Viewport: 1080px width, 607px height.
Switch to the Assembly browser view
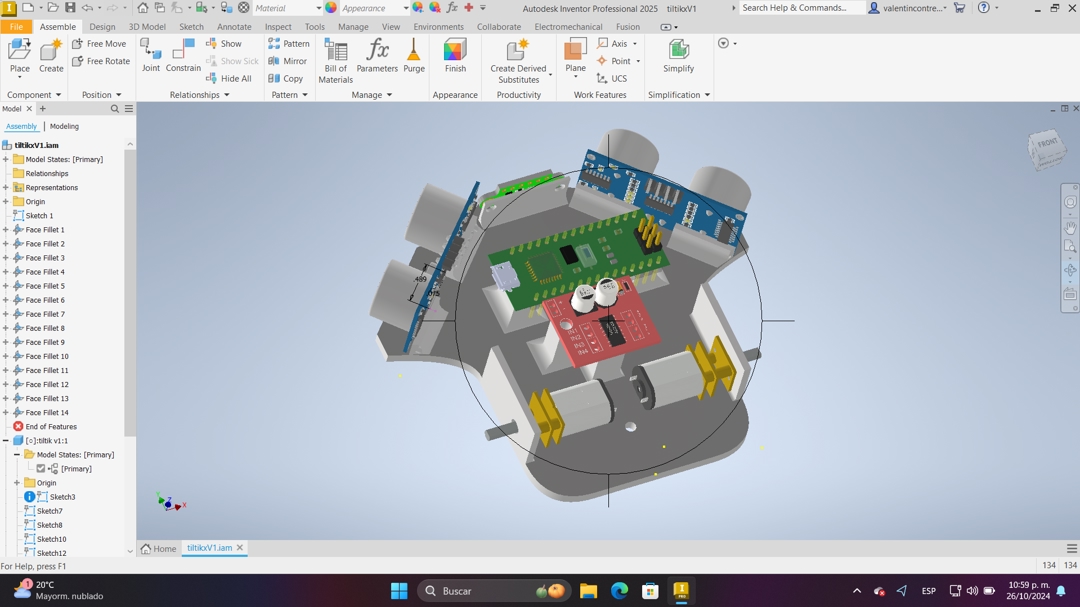21,127
